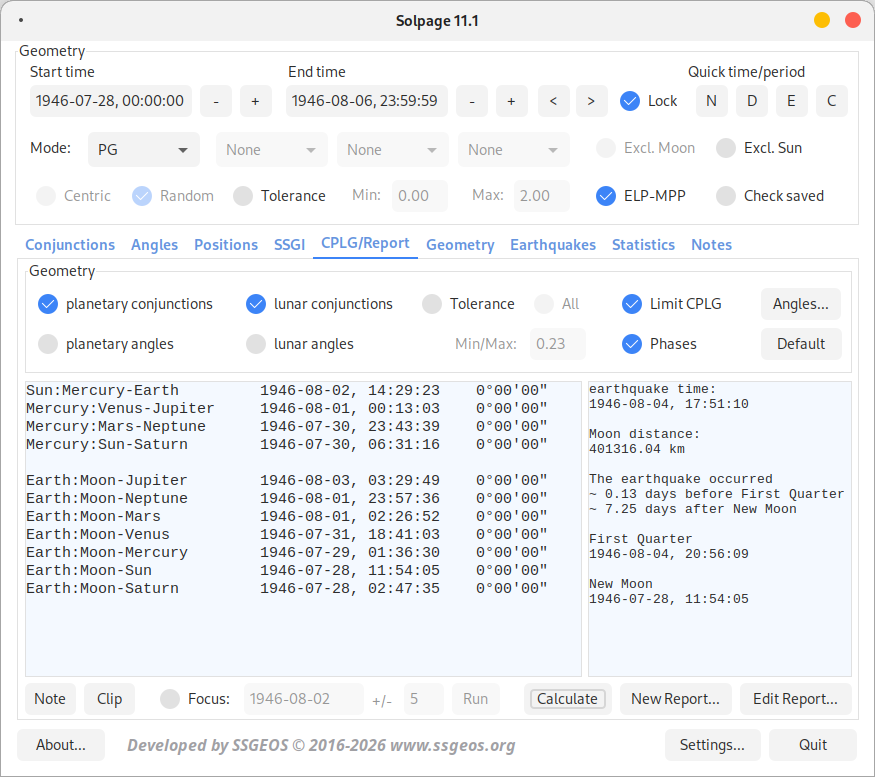
Task: Click the yellow minimize window button
Action: pos(822,21)
